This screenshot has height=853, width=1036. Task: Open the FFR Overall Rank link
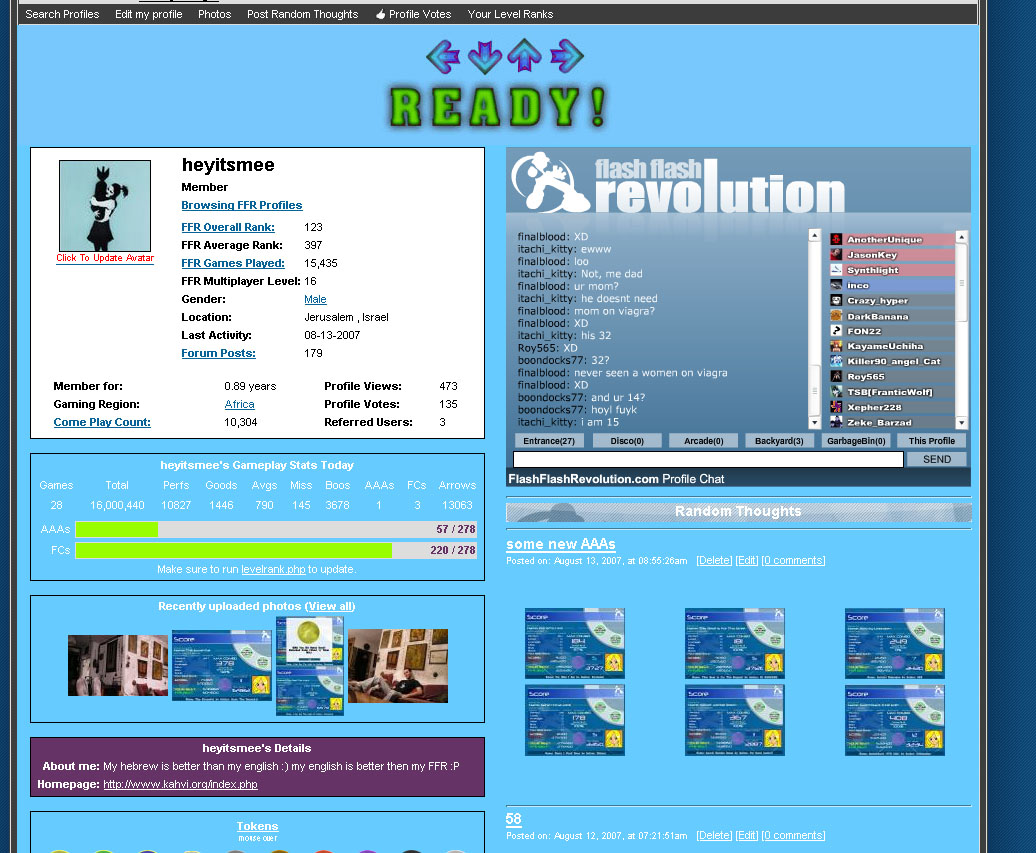click(228, 227)
